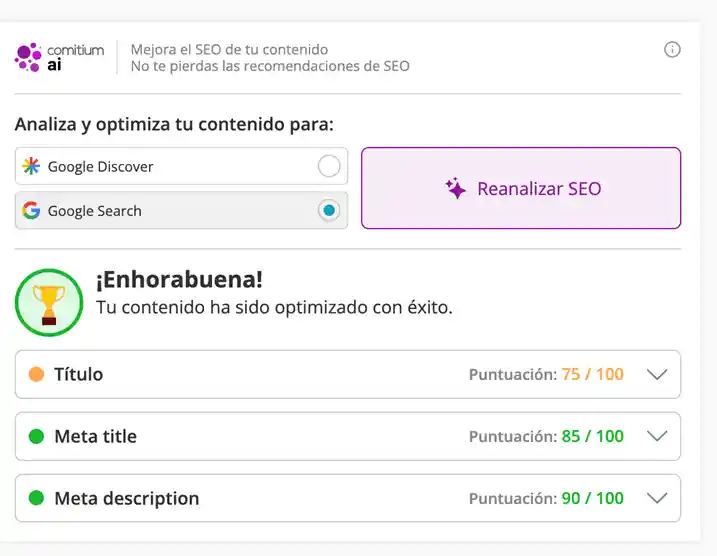Click the Google Discover star icon
Image resolution: width=717 pixels, height=556 pixels.
tap(32, 167)
